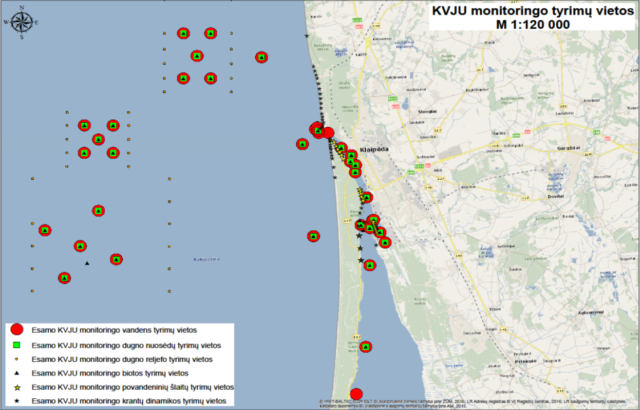Viewport: 640px width, 410px height.
Task: Select the green square sediment legend symbol
Action: click(x=16, y=345)
